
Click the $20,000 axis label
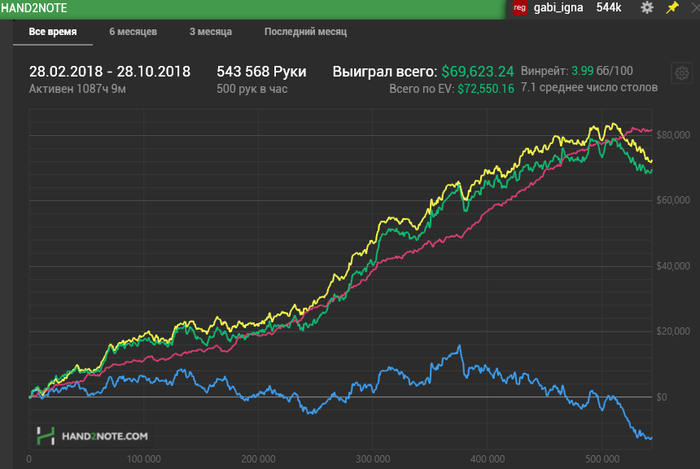click(x=673, y=331)
